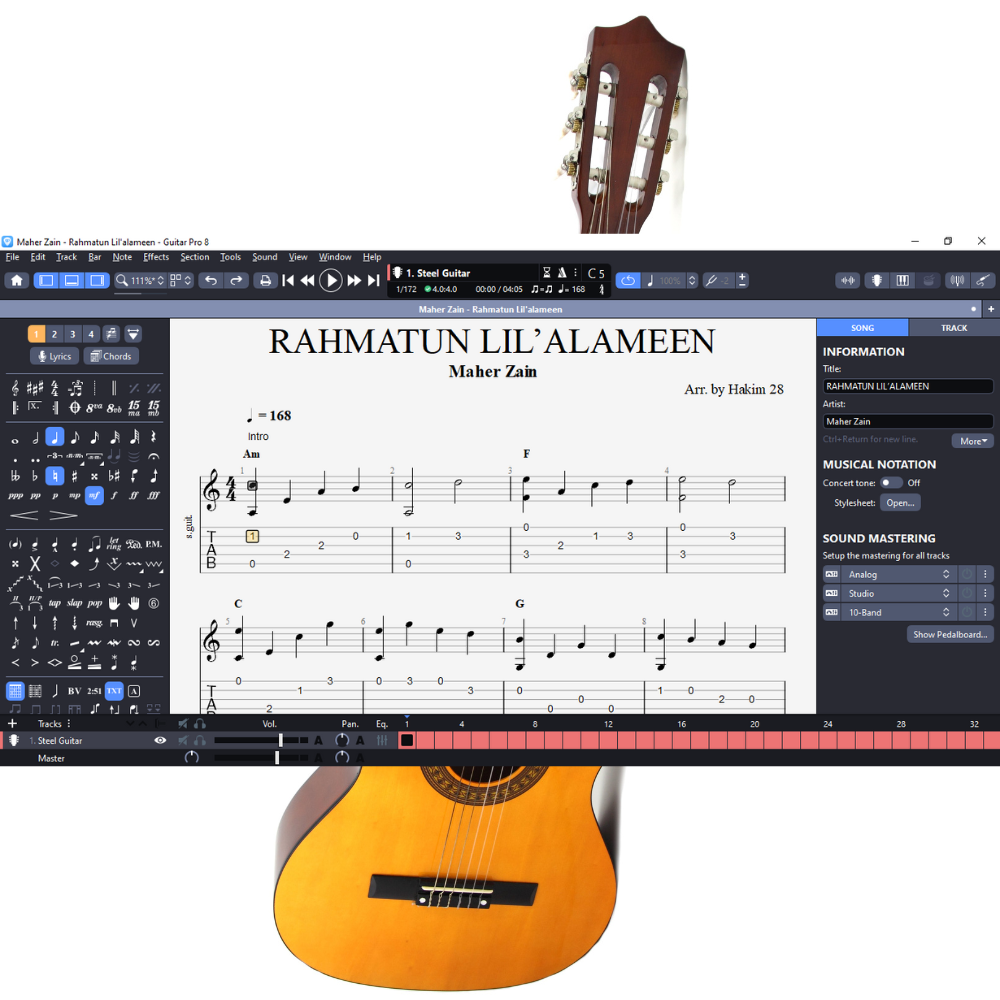Screen dimensions: 1000x1000
Task: Add a fermata
Action: (154, 457)
